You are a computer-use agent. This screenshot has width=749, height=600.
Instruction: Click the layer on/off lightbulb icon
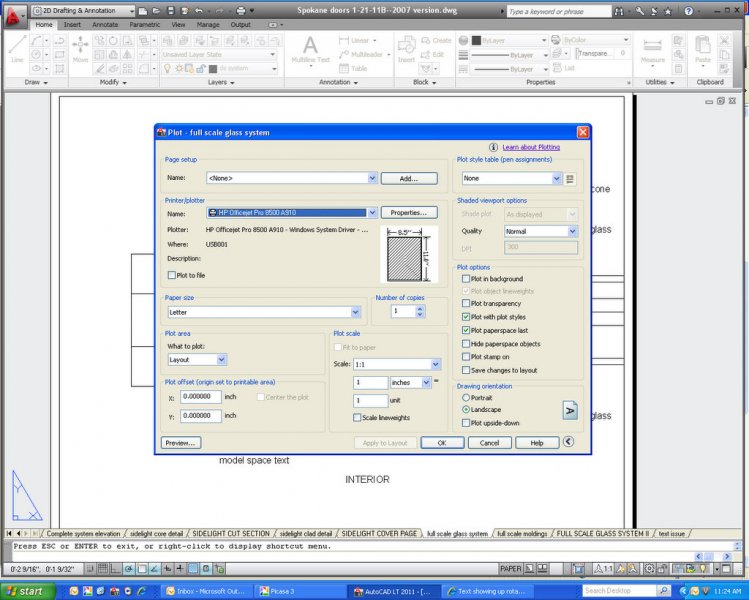(x=167, y=68)
